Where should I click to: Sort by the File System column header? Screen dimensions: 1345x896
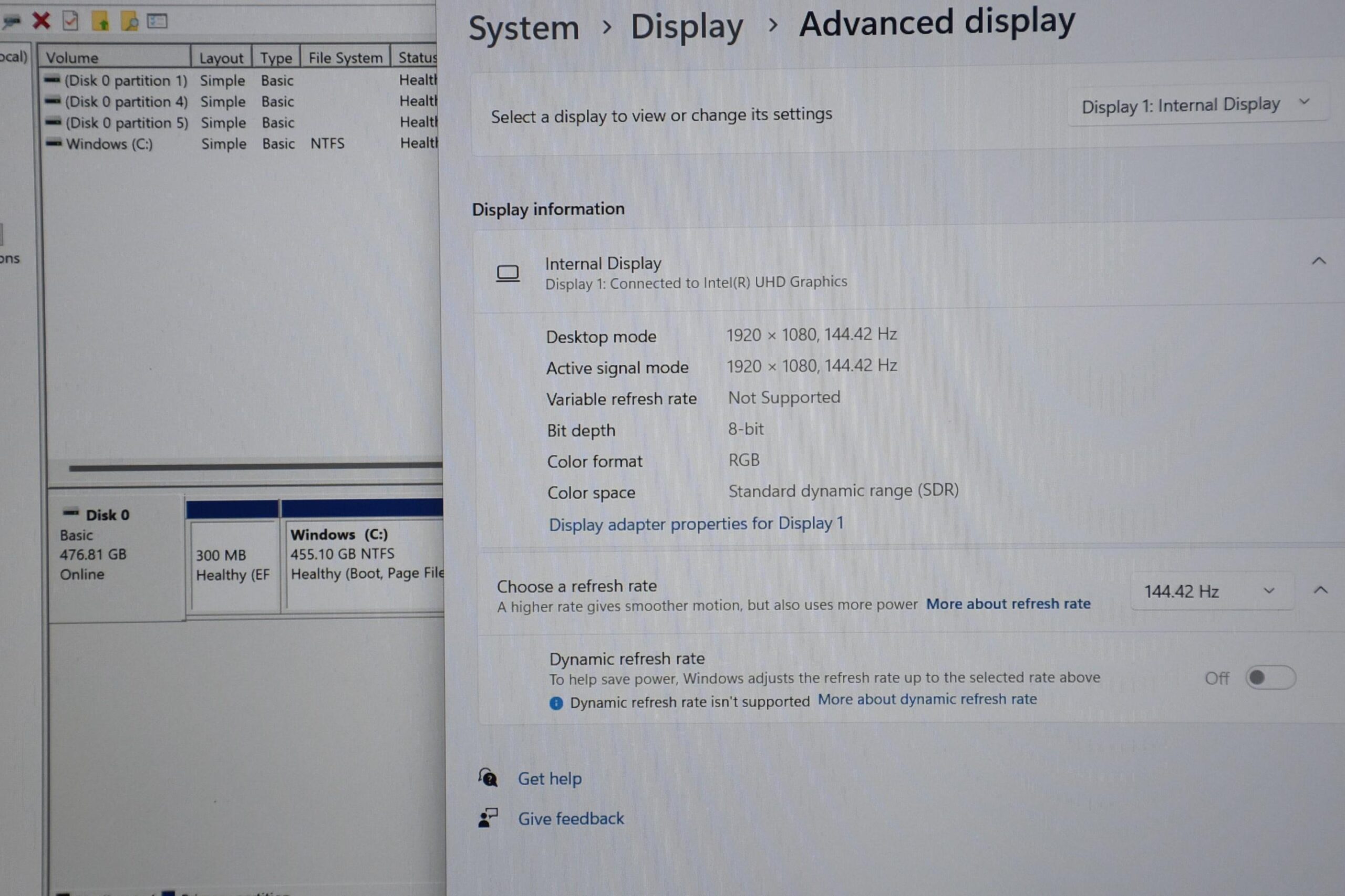click(x=345, y=58)
